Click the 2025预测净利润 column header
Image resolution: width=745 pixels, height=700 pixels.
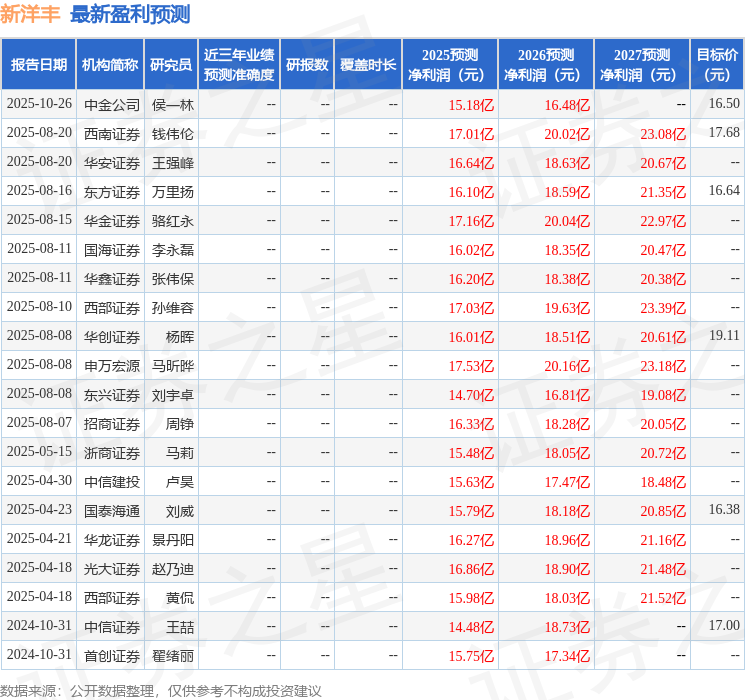(x=450, y=65)
